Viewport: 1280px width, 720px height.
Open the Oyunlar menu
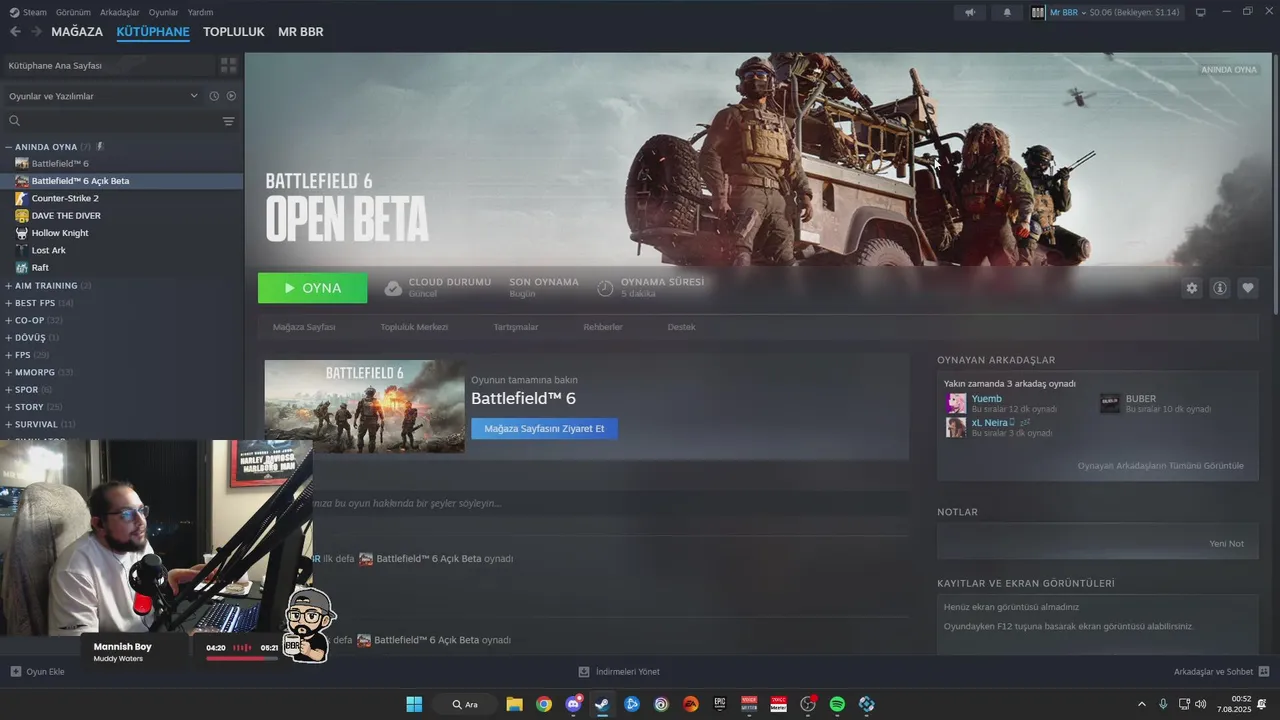pyautogui.click(x=164, y=12)
